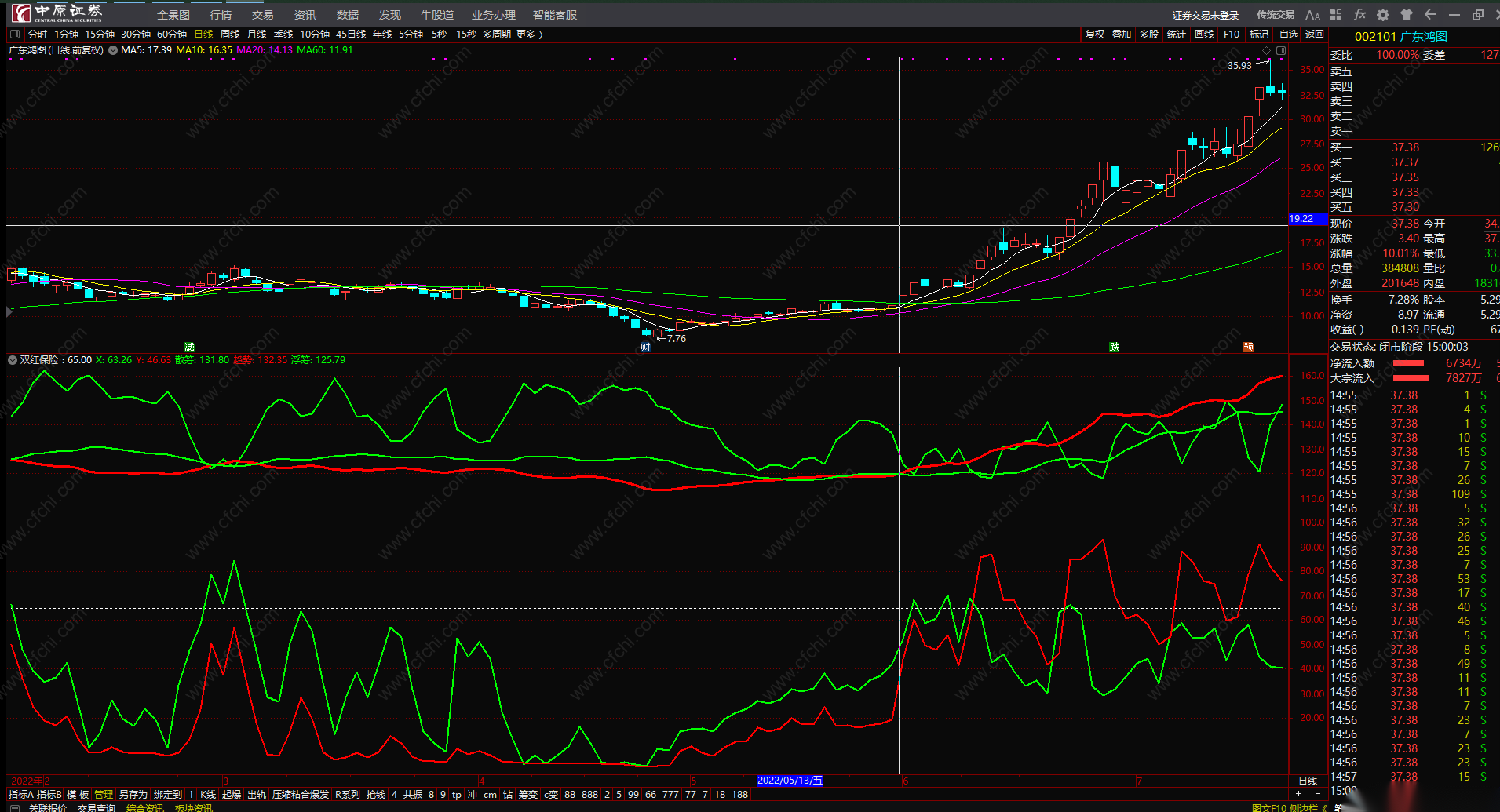This screenshot has height=812, width=1500.
Task: Select the R系列 indicator
Action: 348,795
